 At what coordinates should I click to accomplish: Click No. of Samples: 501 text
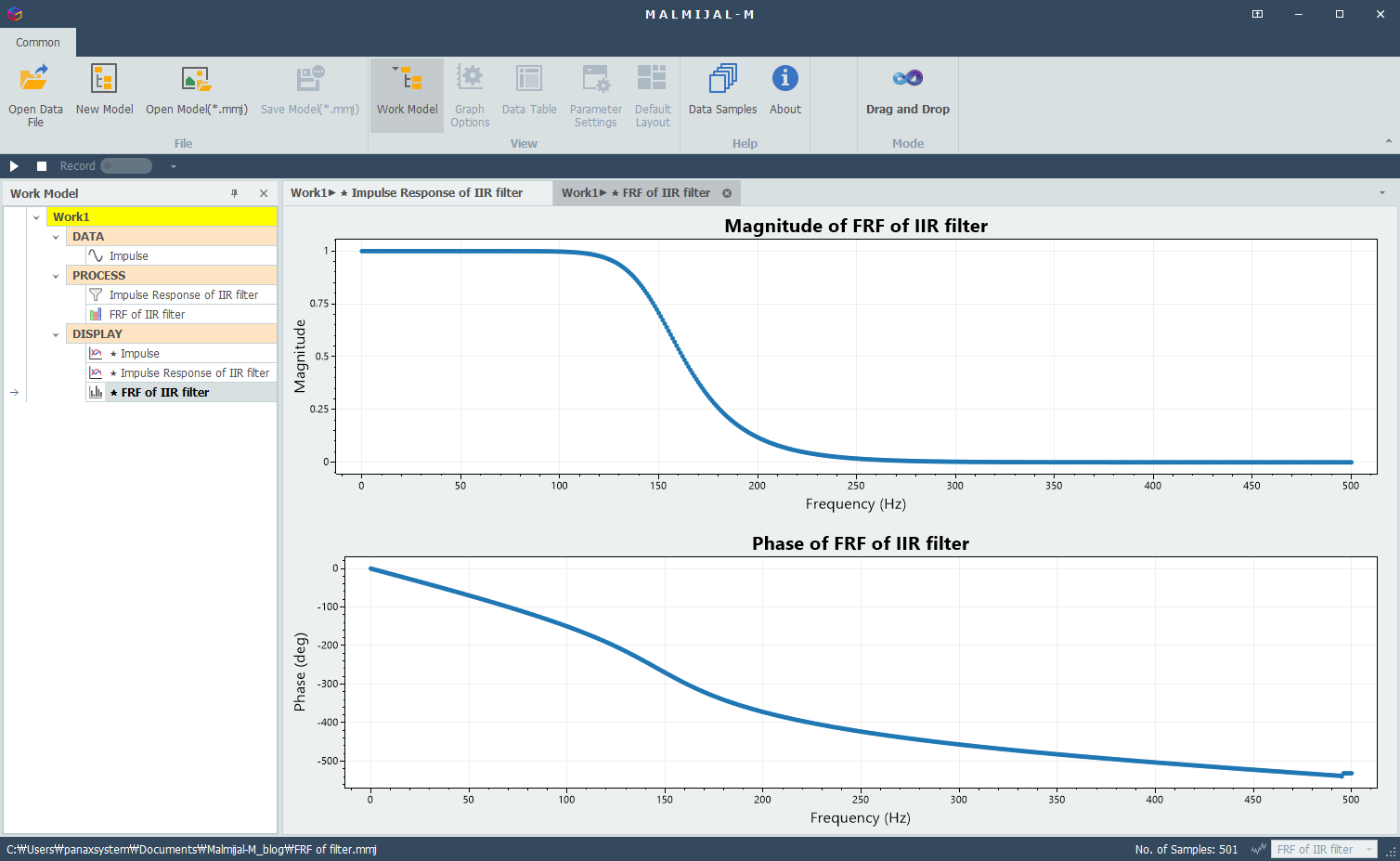pos(1186,849)
